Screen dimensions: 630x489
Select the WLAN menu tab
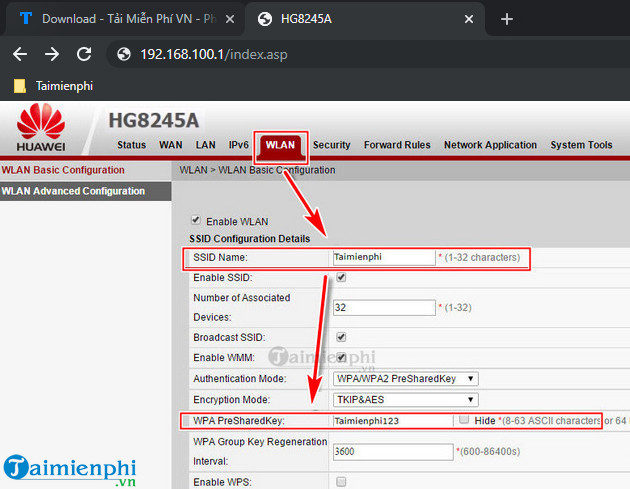pyautogui.click(x=280, y=145)
